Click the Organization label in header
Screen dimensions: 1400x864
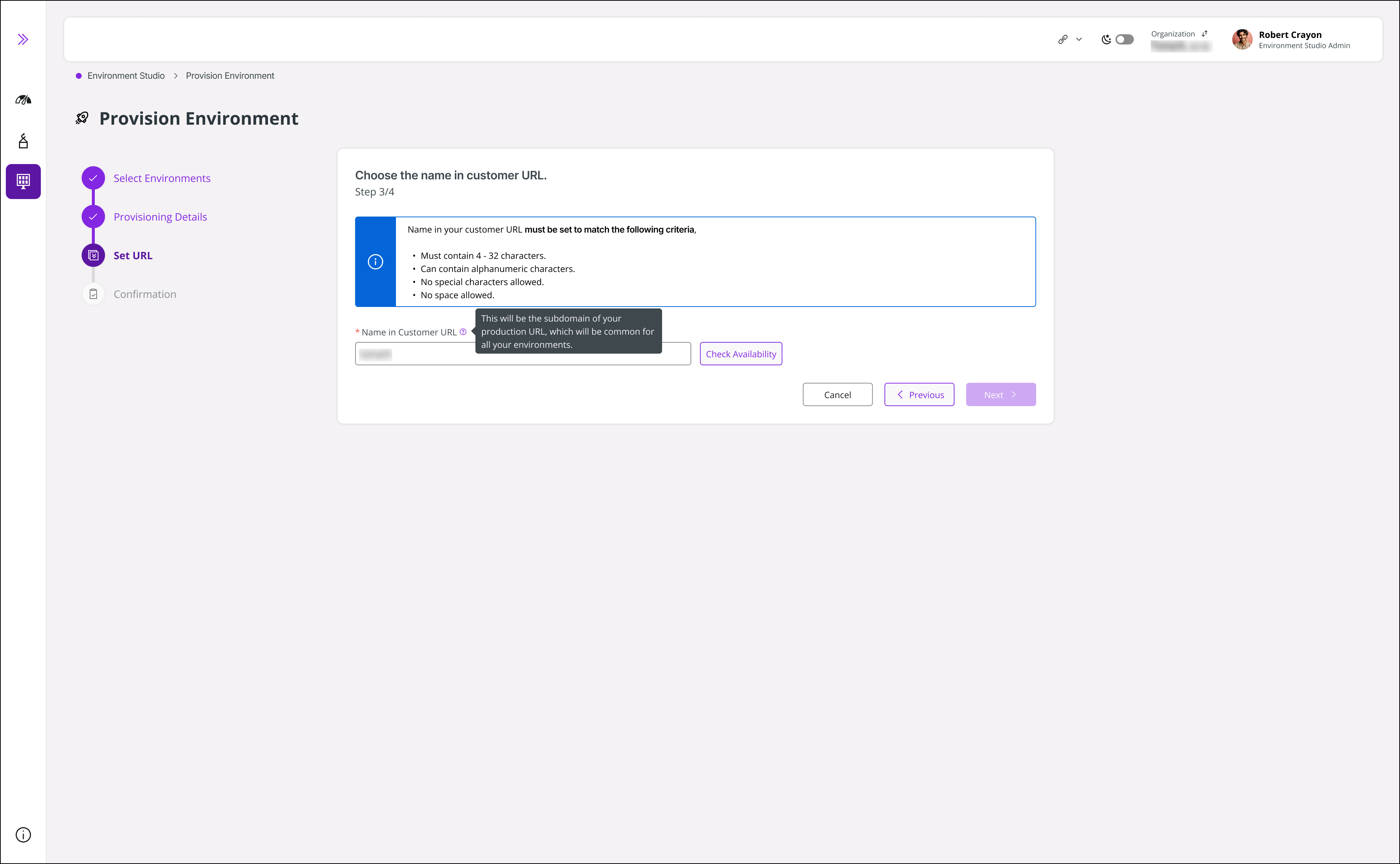(1172, 34)
